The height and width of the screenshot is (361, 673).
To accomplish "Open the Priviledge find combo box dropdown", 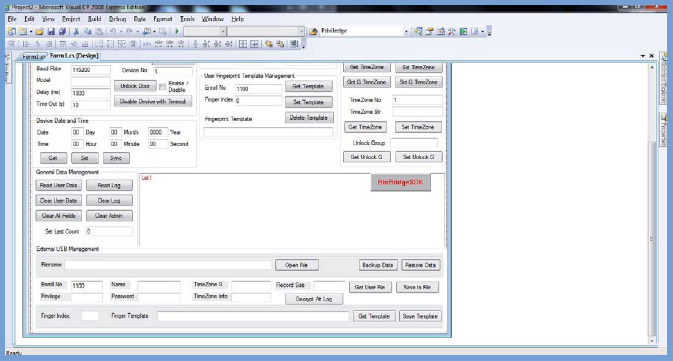I will [x=406, y=31].
